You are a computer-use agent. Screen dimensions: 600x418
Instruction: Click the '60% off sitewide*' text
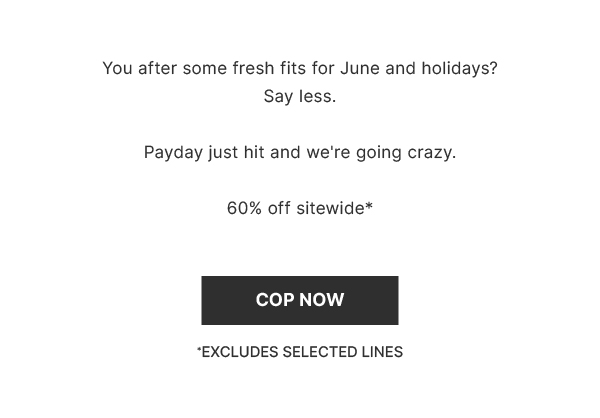point(300,209)
